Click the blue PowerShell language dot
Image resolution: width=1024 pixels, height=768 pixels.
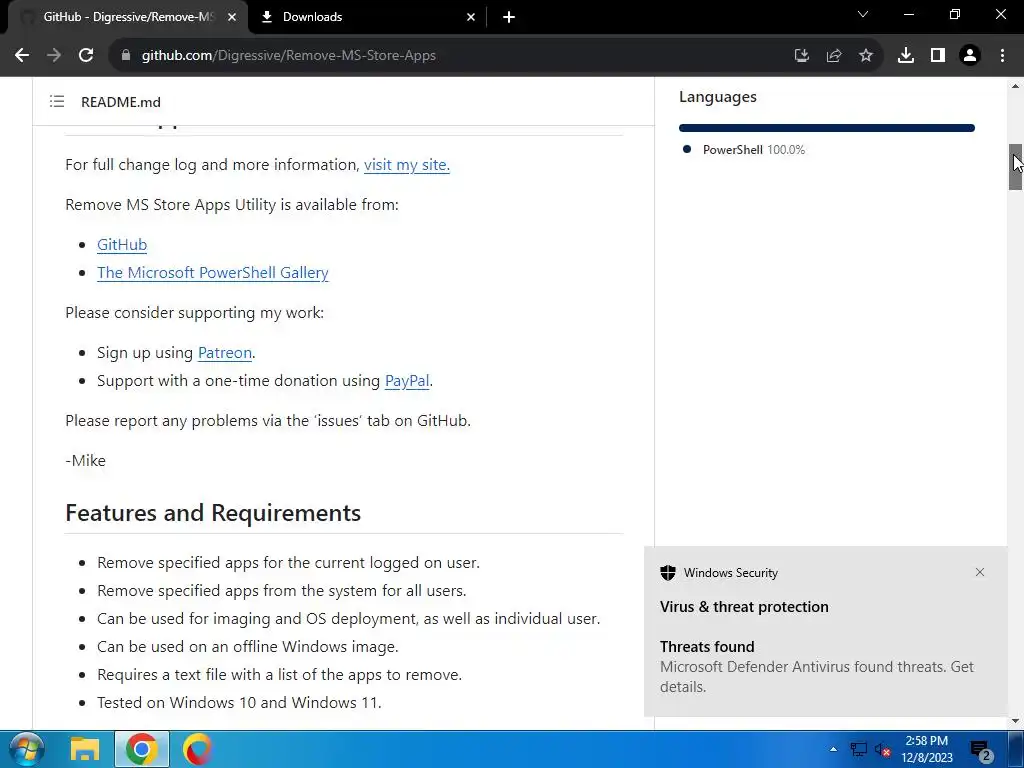coord(686,149)
